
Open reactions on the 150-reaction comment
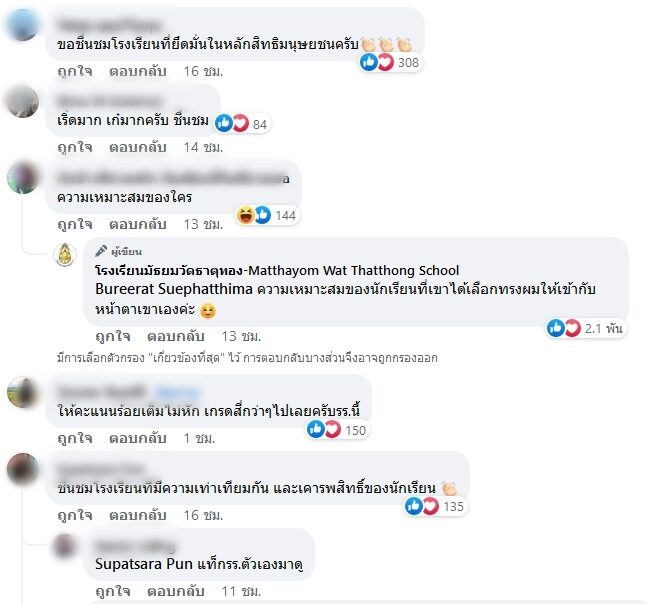(338, 430)
